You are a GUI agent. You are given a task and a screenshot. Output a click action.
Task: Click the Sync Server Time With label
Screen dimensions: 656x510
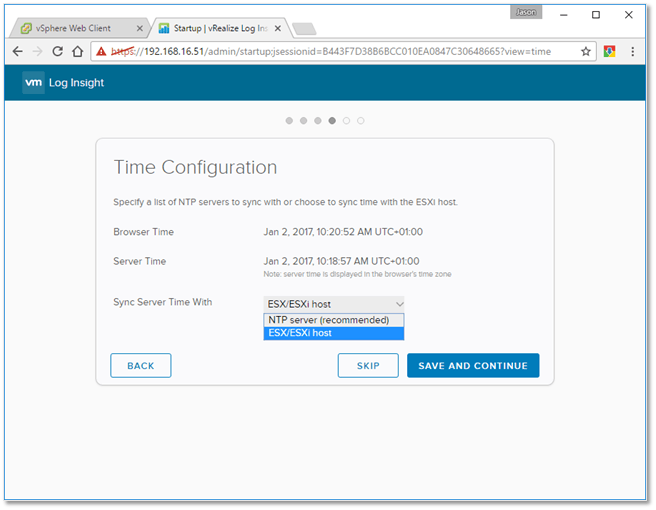(x=163, y=302)
